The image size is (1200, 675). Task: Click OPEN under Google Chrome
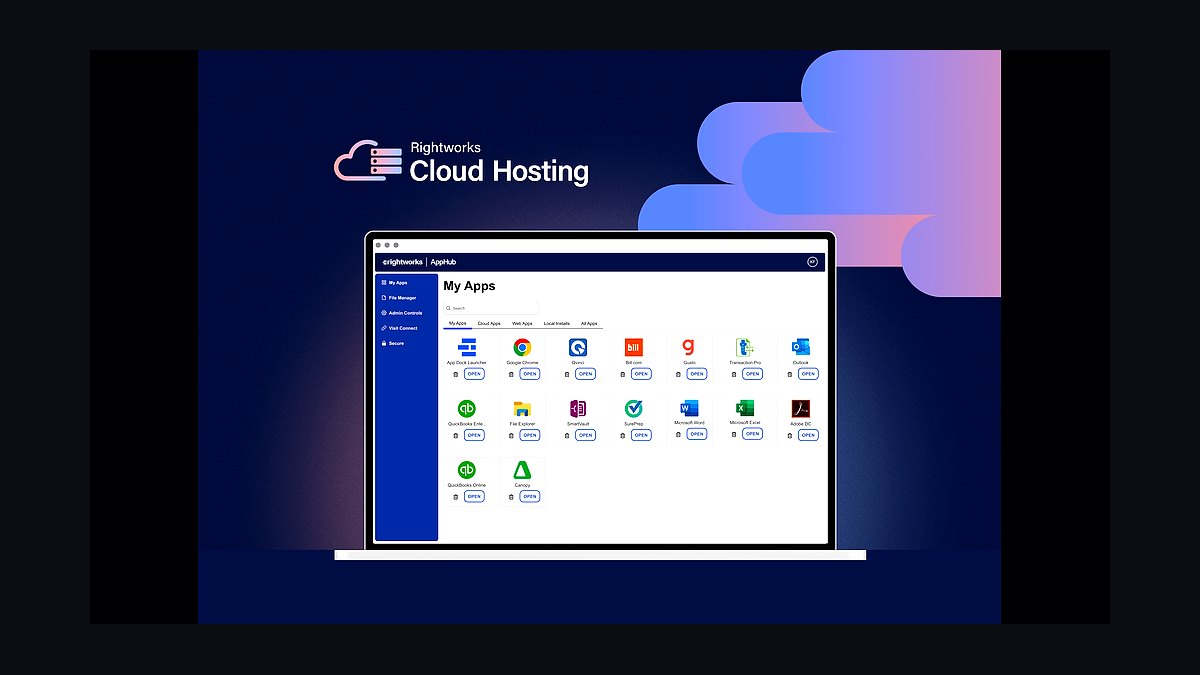(530, 374)
